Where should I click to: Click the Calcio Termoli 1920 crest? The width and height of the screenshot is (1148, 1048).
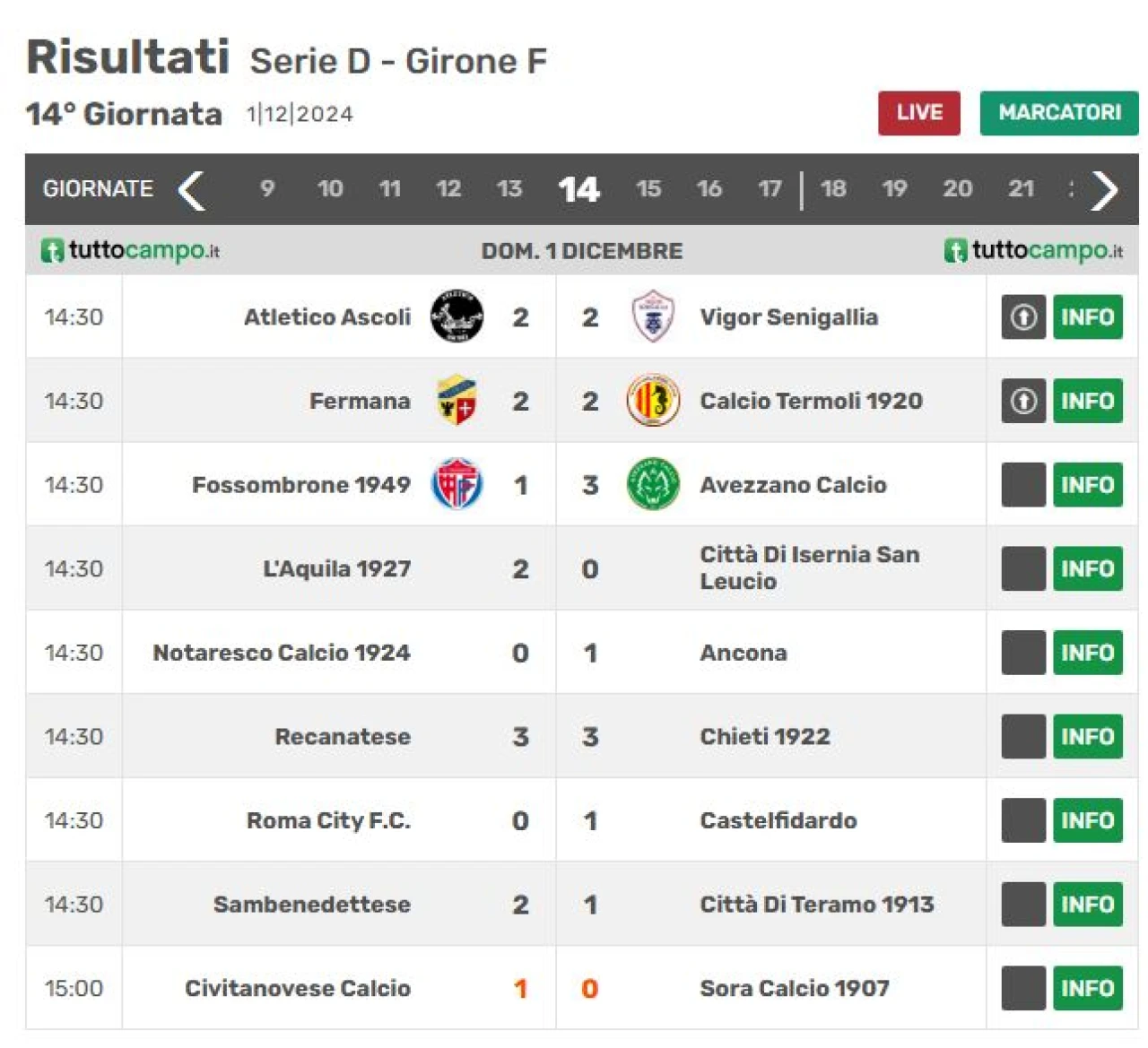coord(653,400)
